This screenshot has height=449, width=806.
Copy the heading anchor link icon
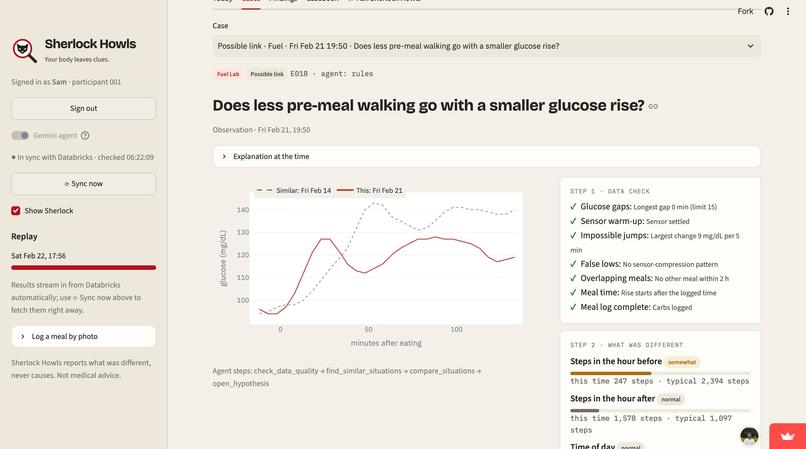pyautogui.click(x=653, y=106)
